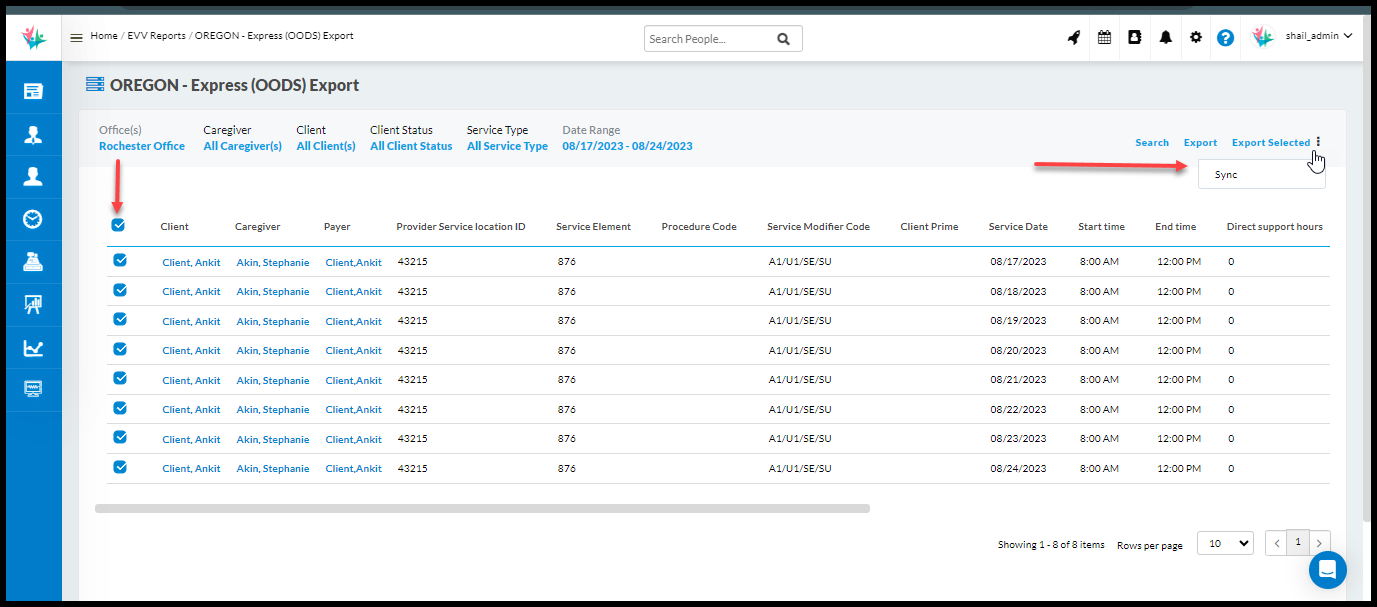Open the address book icon

[x=1134, y=37]
